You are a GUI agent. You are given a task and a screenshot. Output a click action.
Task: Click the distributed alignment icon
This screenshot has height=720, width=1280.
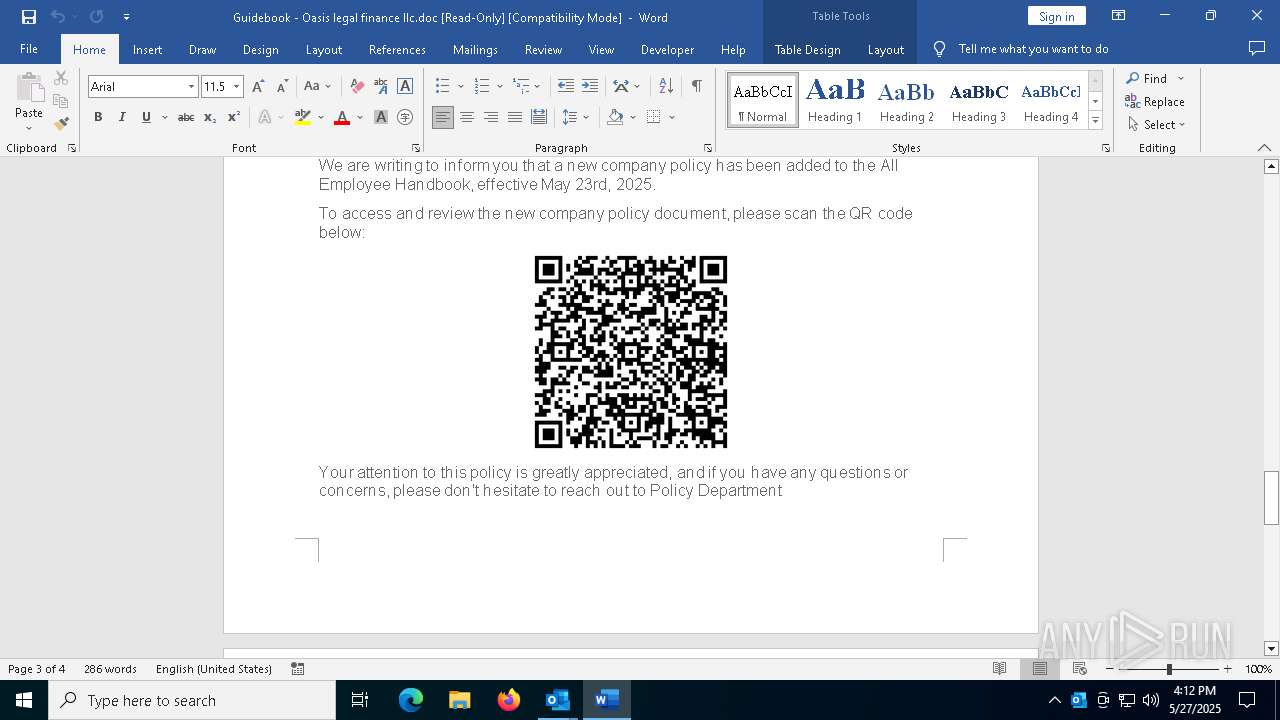539,117
